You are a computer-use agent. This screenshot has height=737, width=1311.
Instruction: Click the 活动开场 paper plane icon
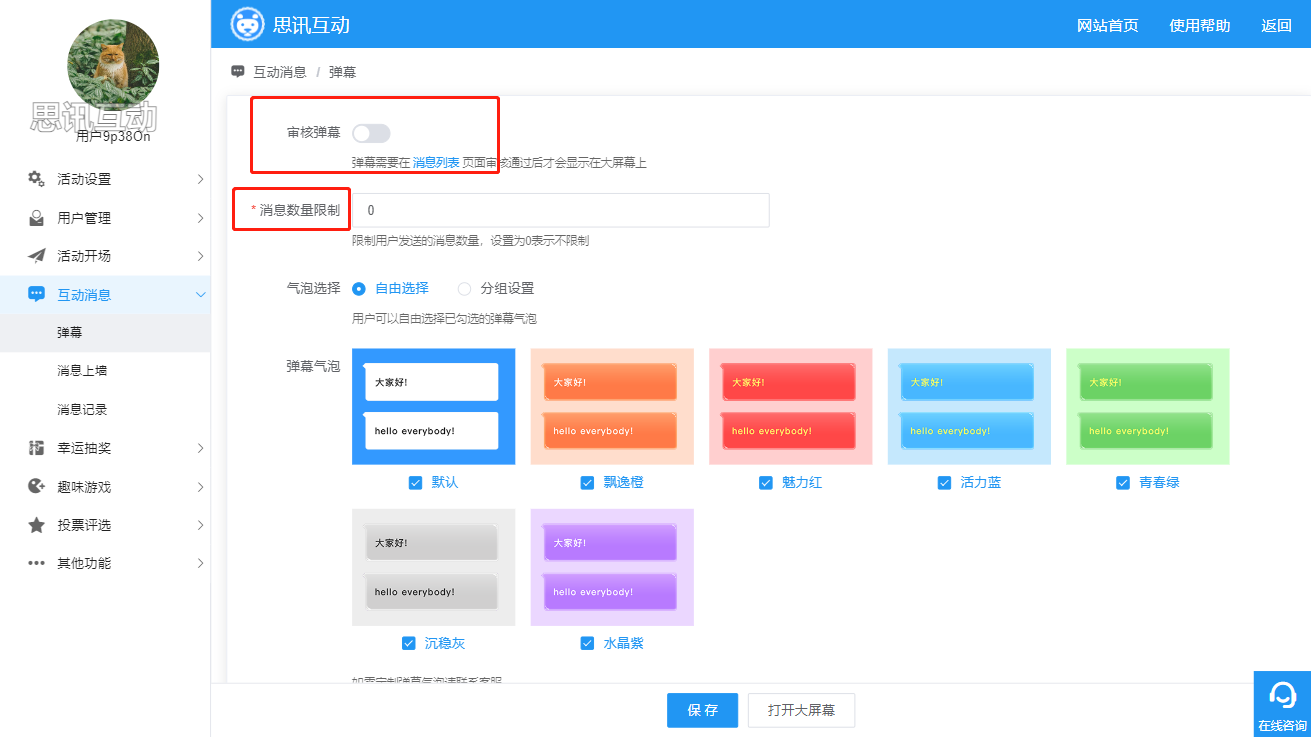pos(36,256)
